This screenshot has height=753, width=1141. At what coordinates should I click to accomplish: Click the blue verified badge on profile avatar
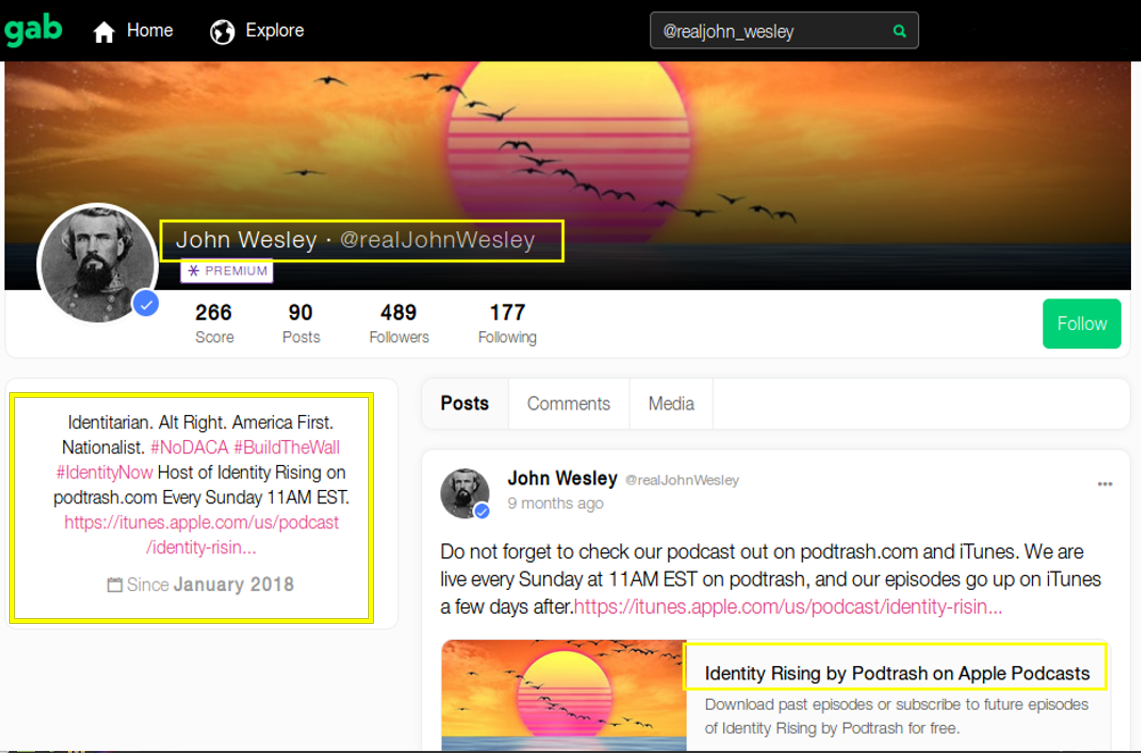coord(147,304)
